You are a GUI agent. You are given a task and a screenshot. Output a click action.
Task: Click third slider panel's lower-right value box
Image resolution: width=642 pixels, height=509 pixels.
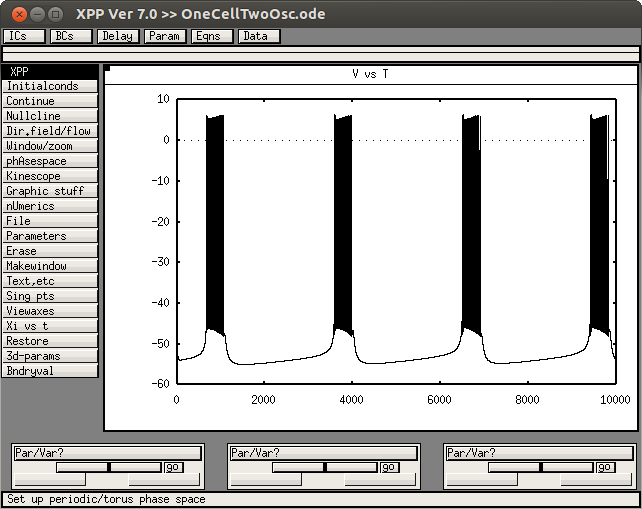[x=597, y=480]
